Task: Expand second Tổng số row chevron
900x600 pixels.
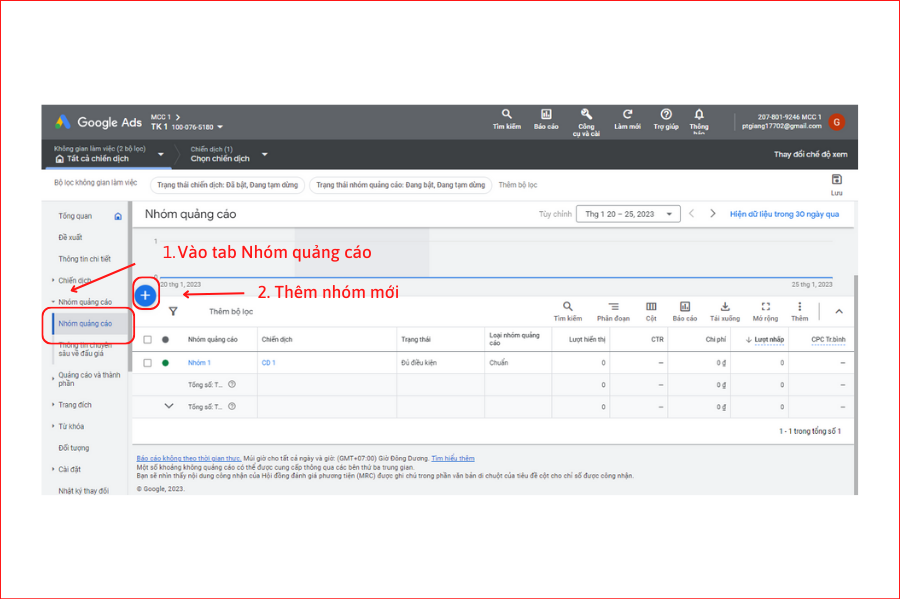Action: [169, 406]
